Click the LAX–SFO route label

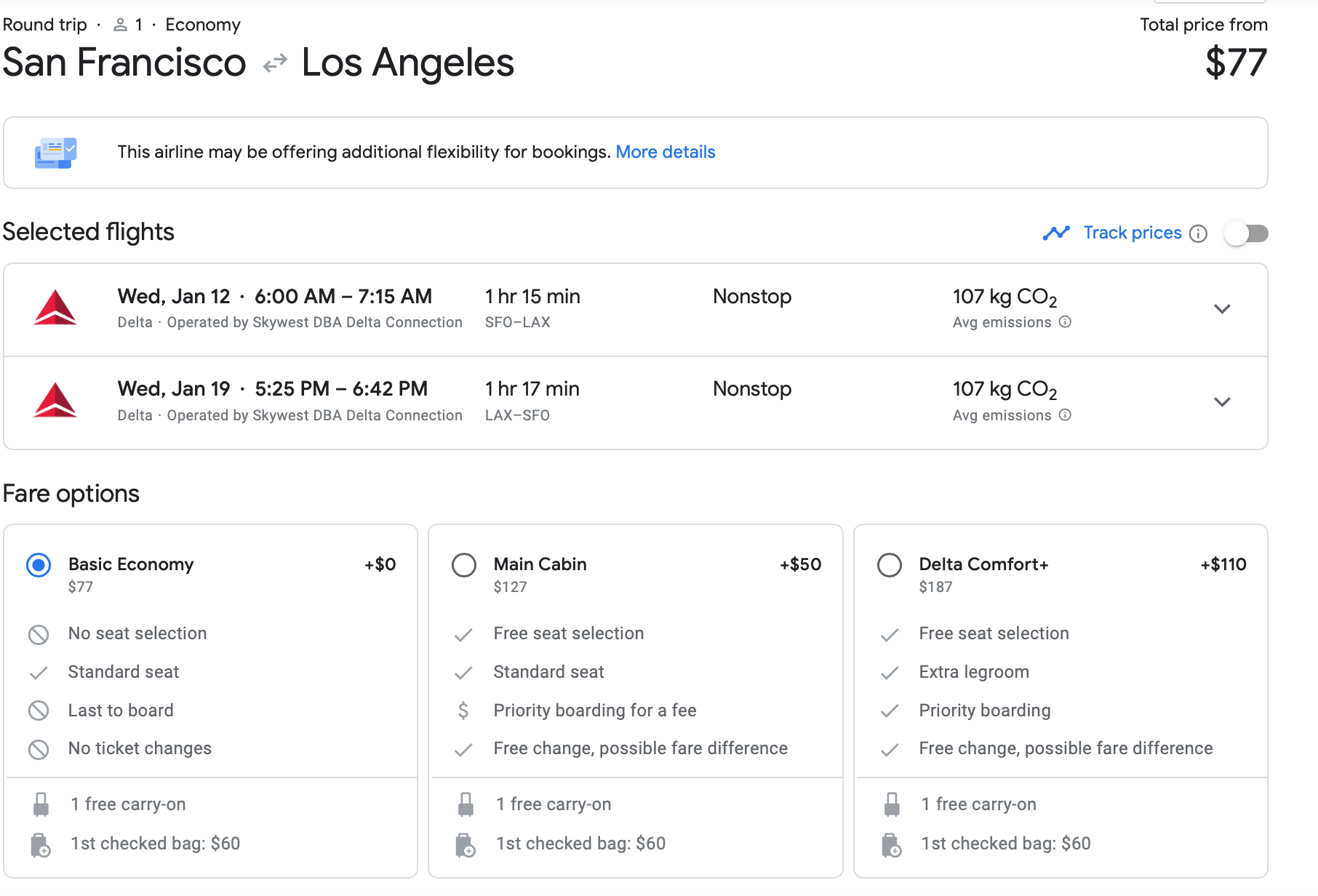[518, 415]
